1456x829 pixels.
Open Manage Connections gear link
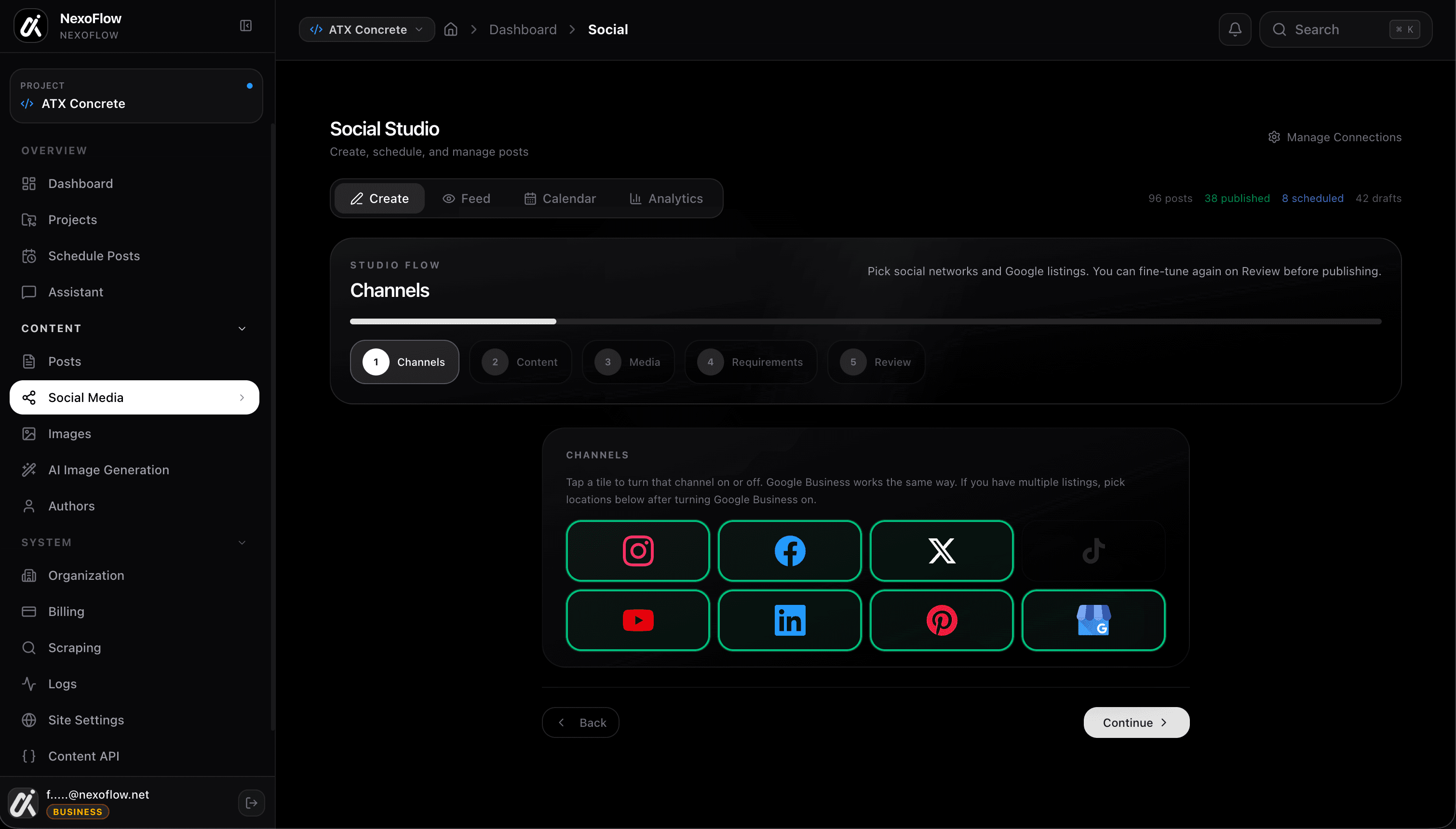[x=1335, y=137]
